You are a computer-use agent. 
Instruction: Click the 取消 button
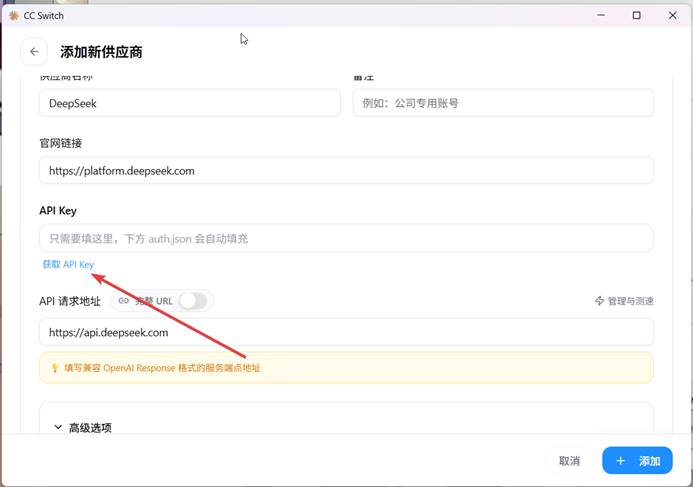[569, 461]
